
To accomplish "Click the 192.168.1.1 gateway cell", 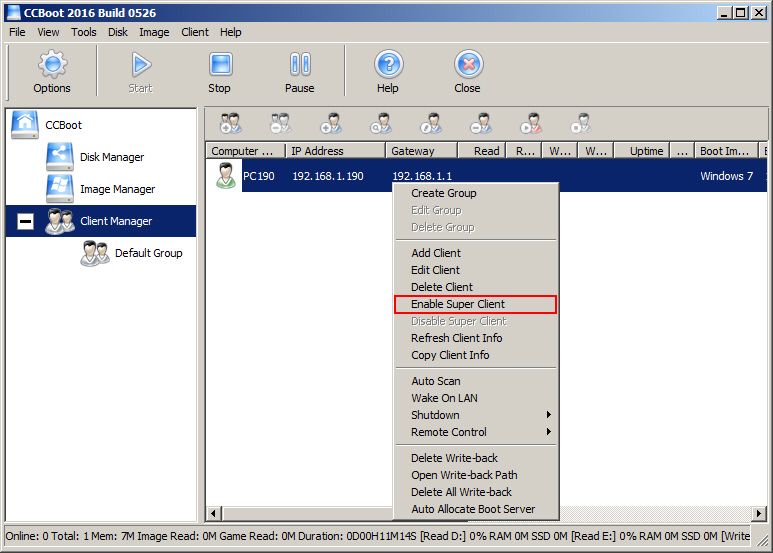I will click(x=422, y=176).
